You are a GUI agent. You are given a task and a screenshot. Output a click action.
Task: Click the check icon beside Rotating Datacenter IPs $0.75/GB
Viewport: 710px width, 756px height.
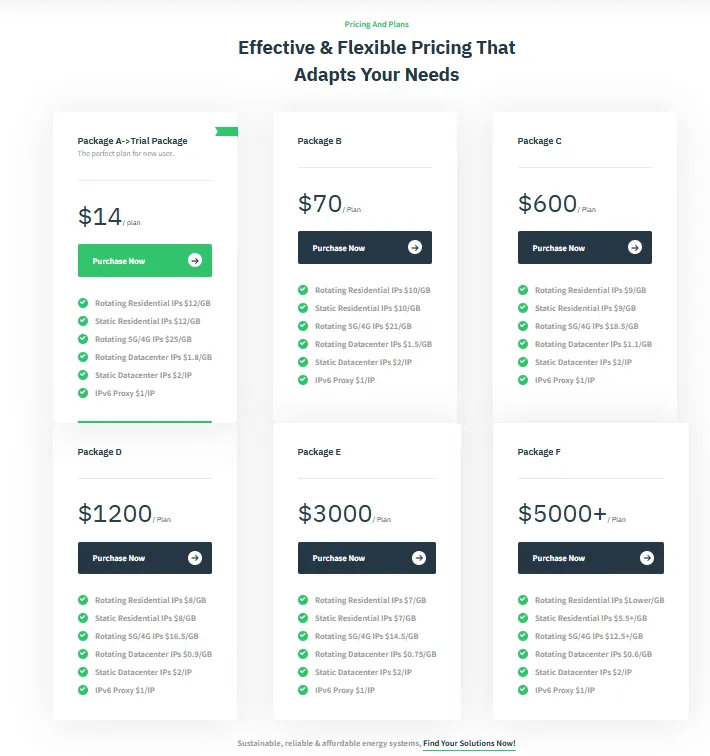303,654
